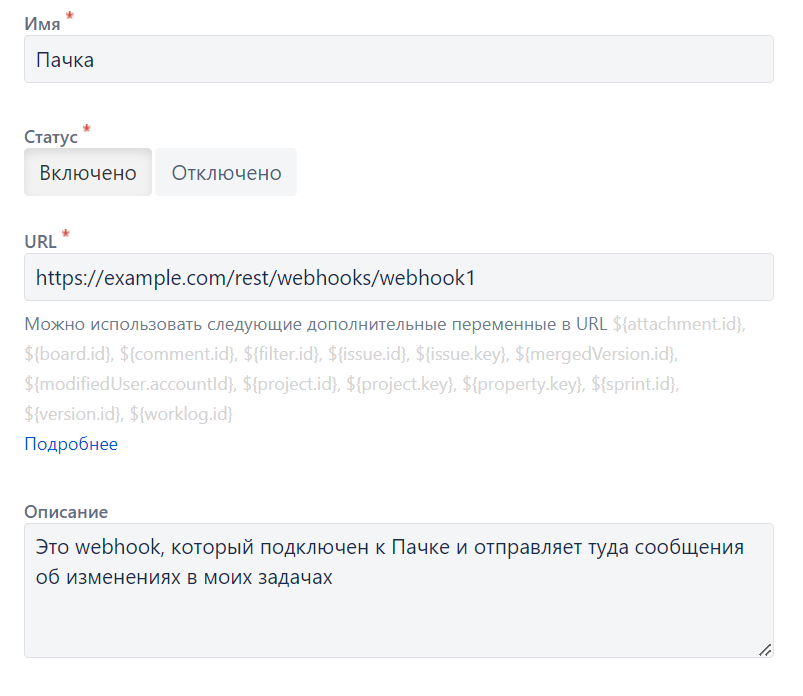Click the ${sprint.id} variable hint
The height and width of the screenshot is (696, 803).
click(x=636, y=384)
